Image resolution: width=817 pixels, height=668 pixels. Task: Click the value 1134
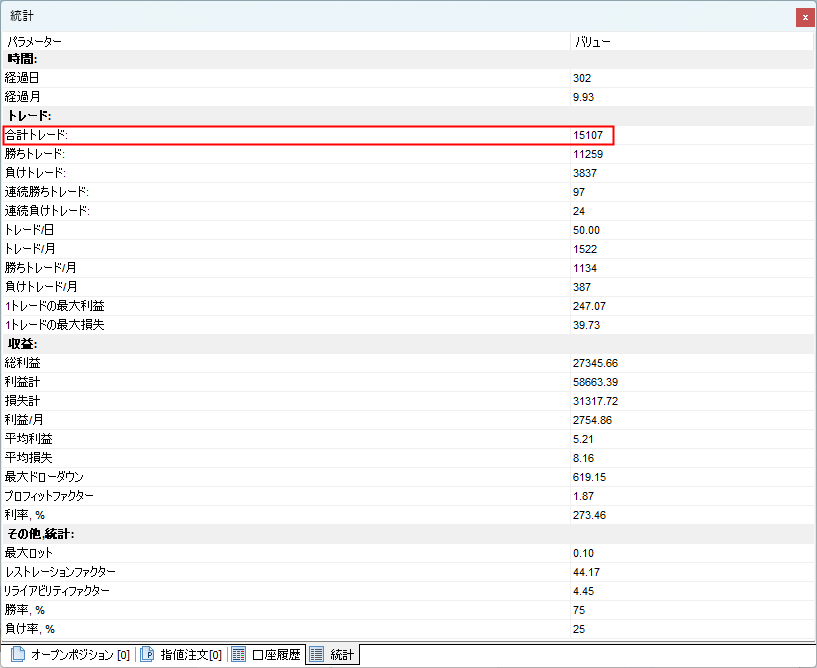[585, 268]
